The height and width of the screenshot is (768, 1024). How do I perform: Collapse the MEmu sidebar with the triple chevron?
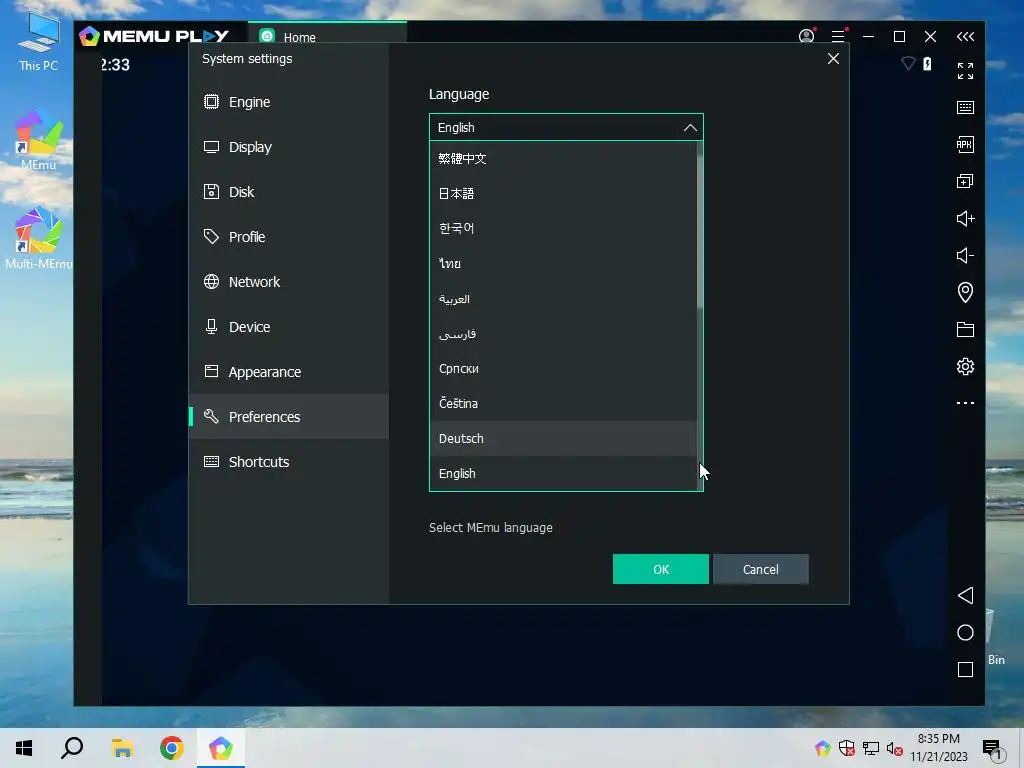(x=965, y=37)
